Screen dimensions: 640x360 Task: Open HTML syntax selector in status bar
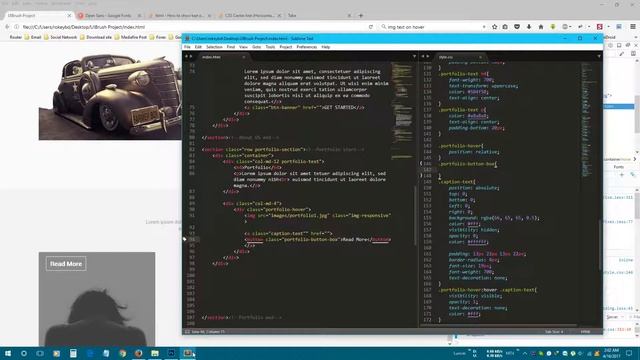pos(585,332)
